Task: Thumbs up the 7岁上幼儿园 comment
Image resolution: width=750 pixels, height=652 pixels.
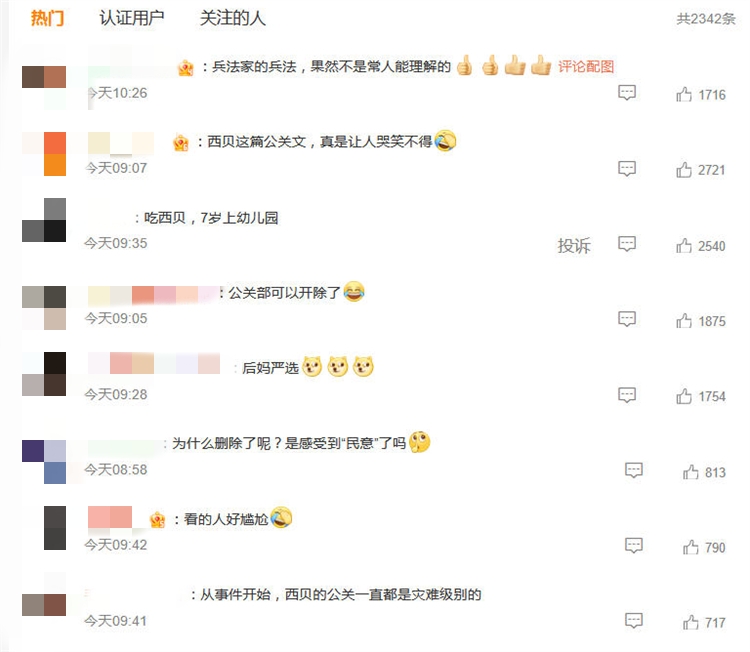Action: [x=684, y=245]
